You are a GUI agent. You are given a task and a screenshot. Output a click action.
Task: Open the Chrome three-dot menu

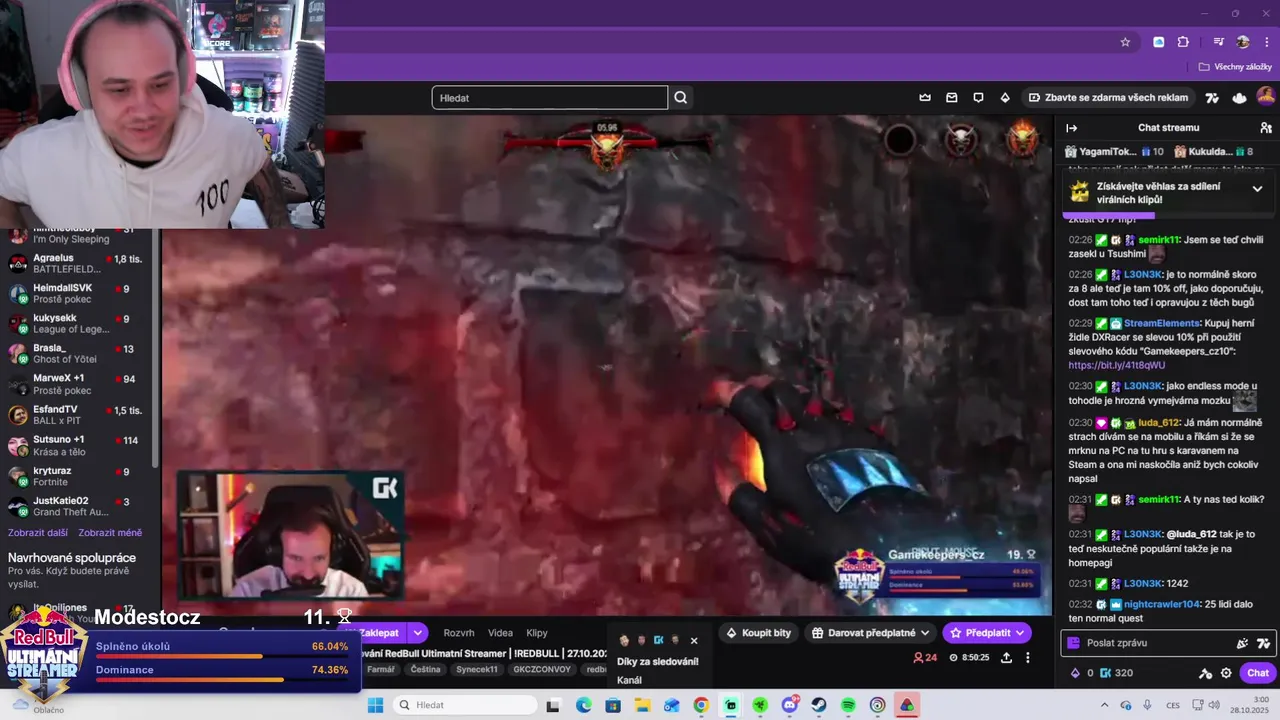click(1266, 42)
